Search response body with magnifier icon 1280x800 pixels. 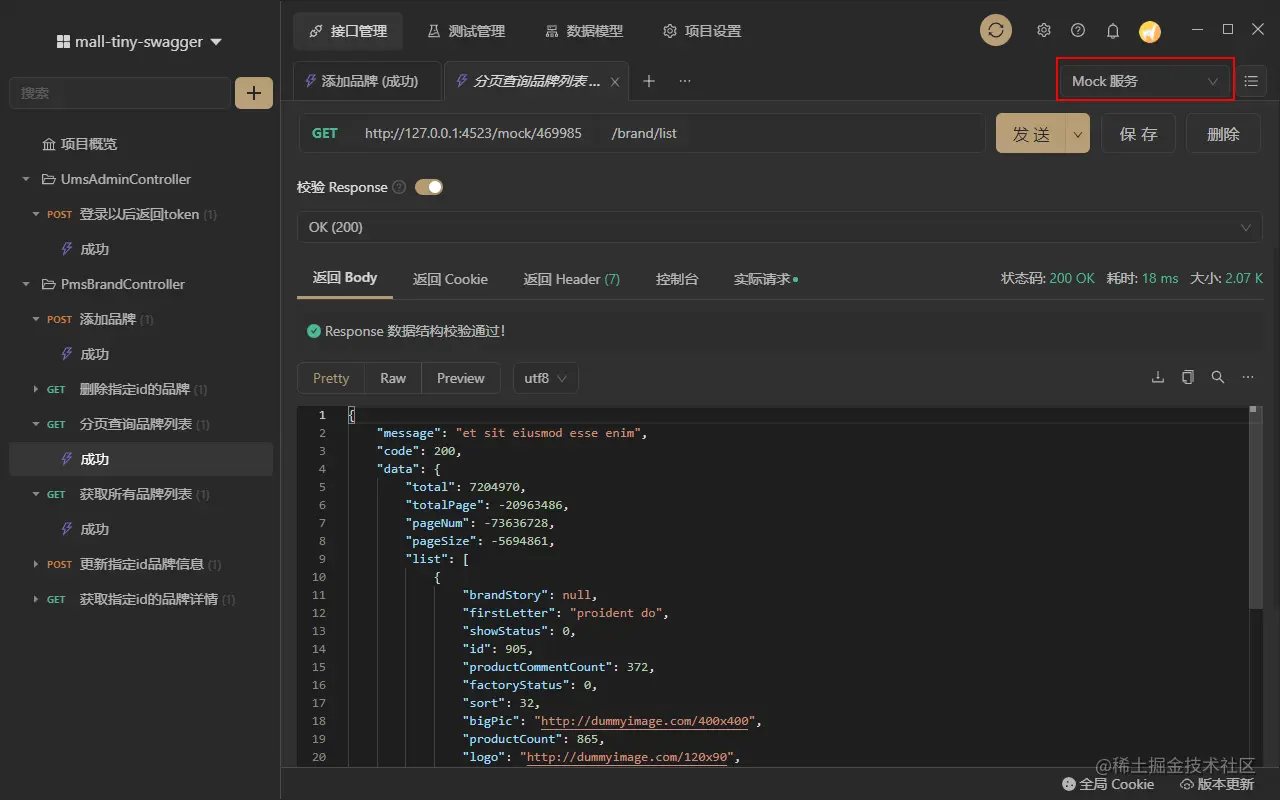click(1218, 377)
